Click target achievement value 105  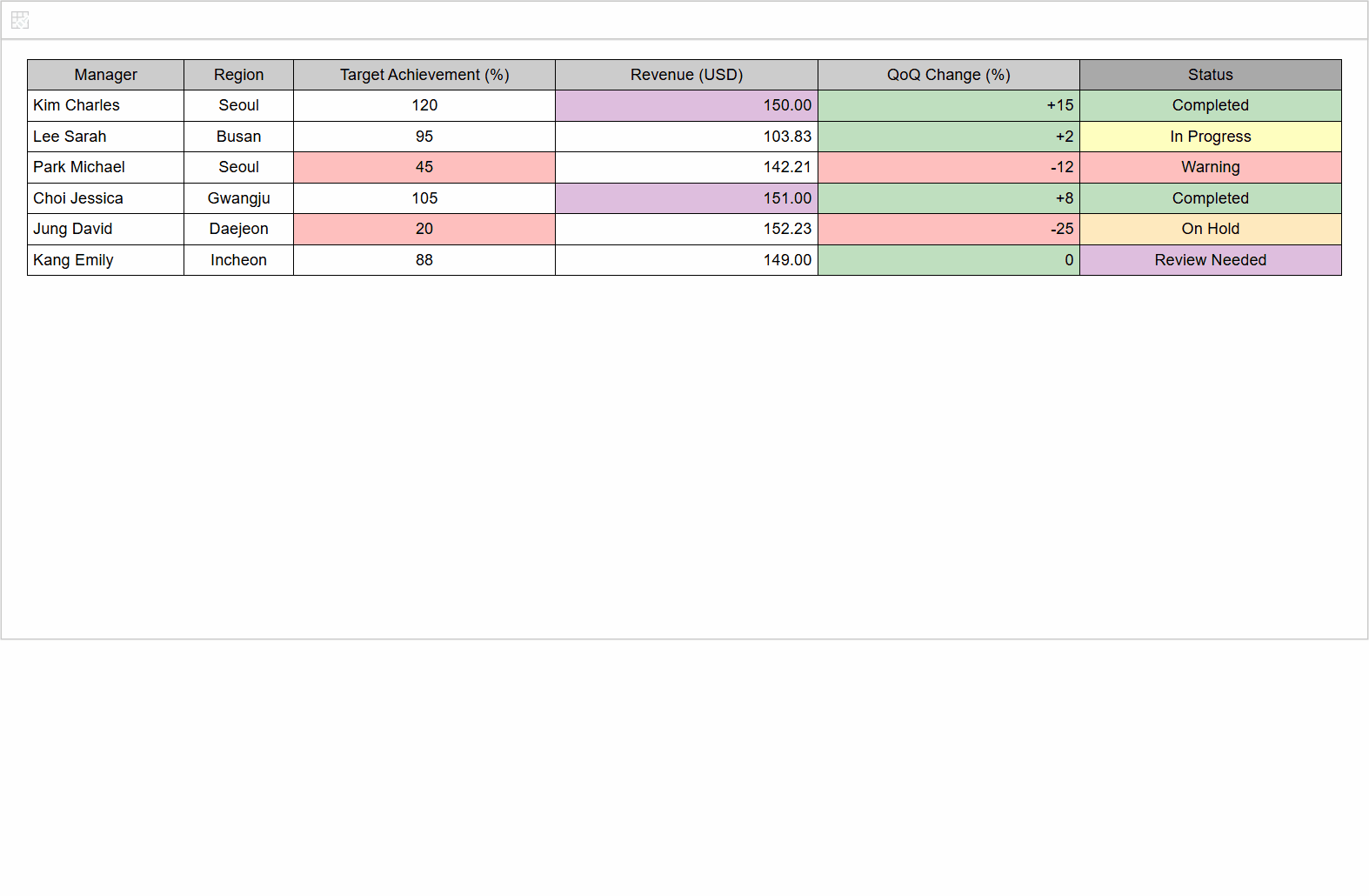point(424,198)
